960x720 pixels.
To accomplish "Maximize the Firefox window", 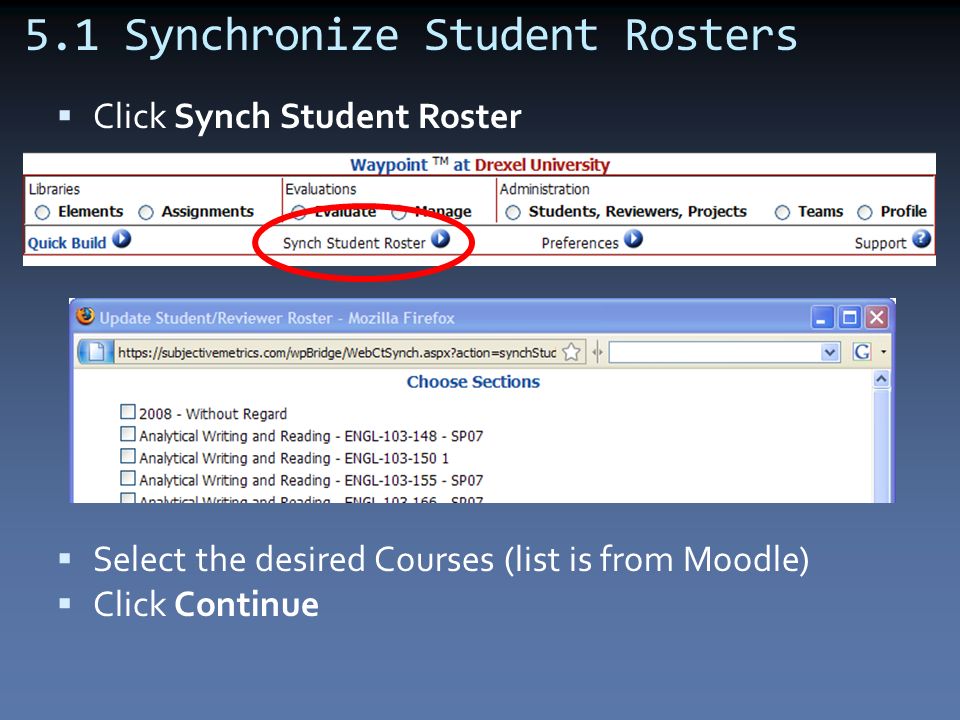I will coord(850,317).
